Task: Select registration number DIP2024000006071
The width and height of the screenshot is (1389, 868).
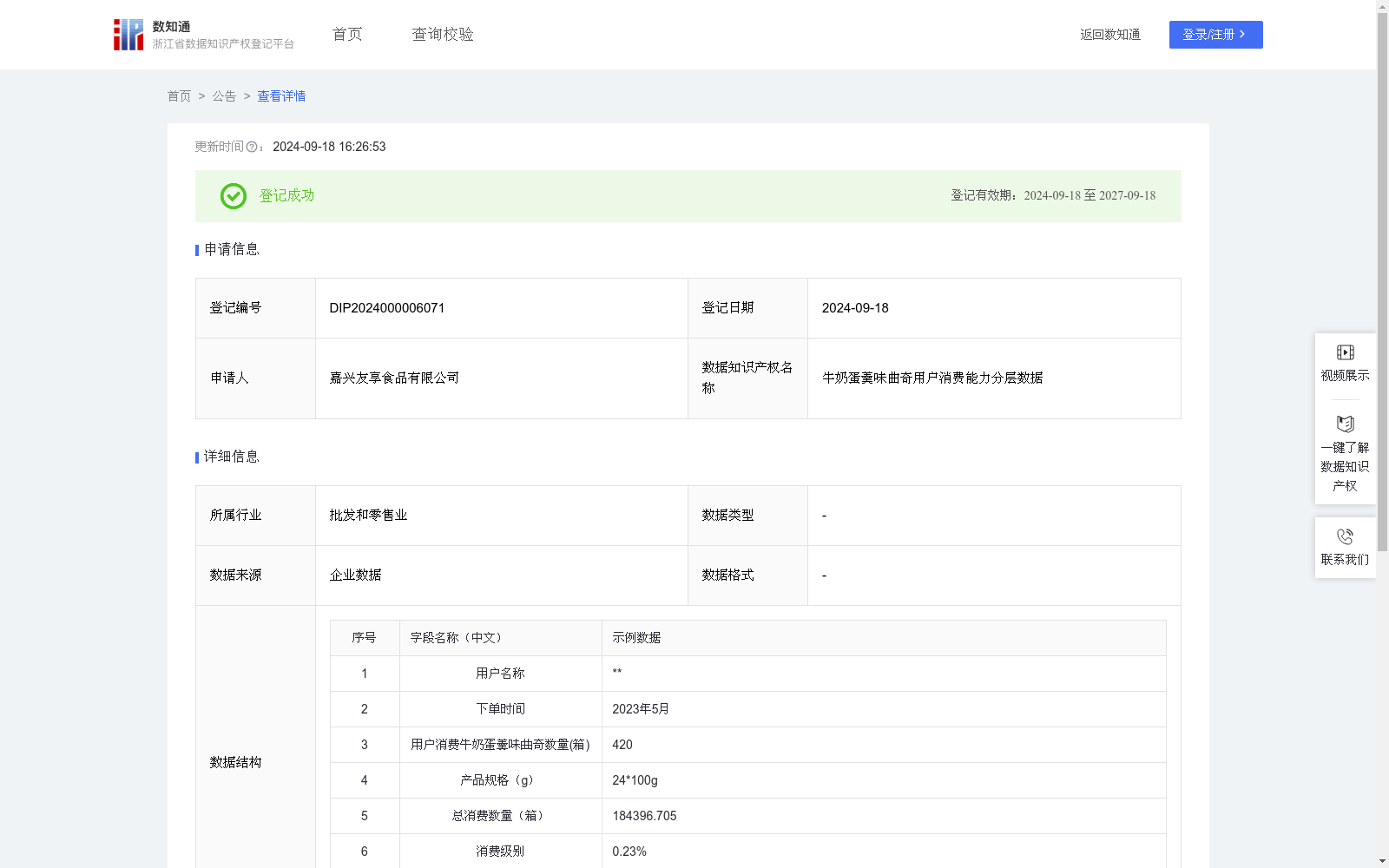Action: (387, 308)
